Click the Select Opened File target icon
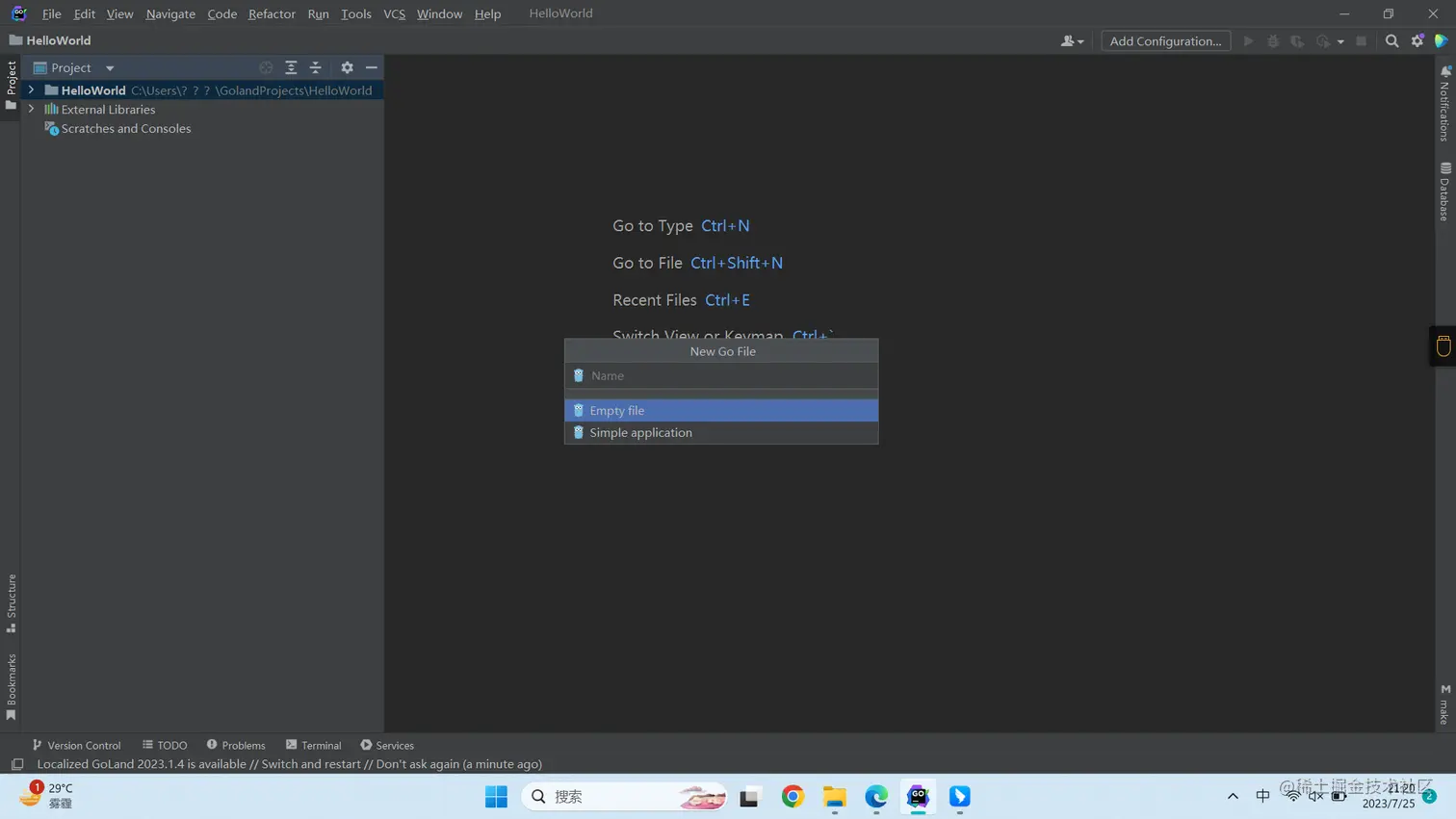 coord(266,67)
